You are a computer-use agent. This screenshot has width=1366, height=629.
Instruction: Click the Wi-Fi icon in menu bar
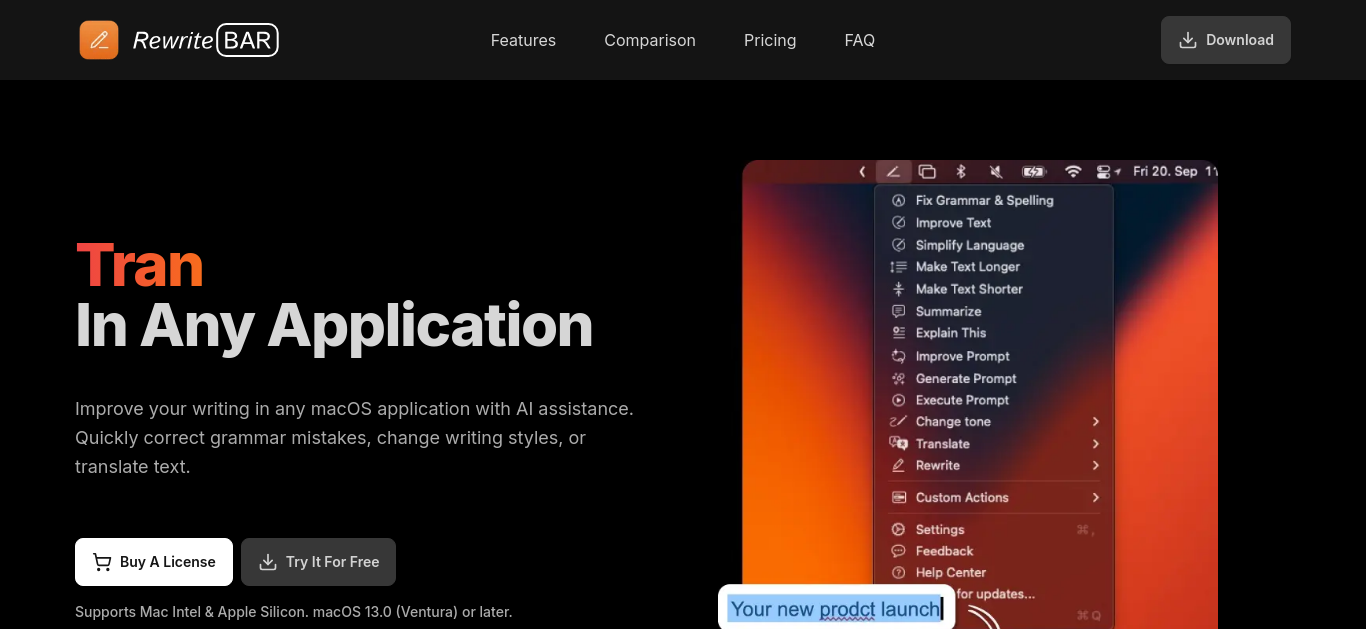pos(1073,171)
